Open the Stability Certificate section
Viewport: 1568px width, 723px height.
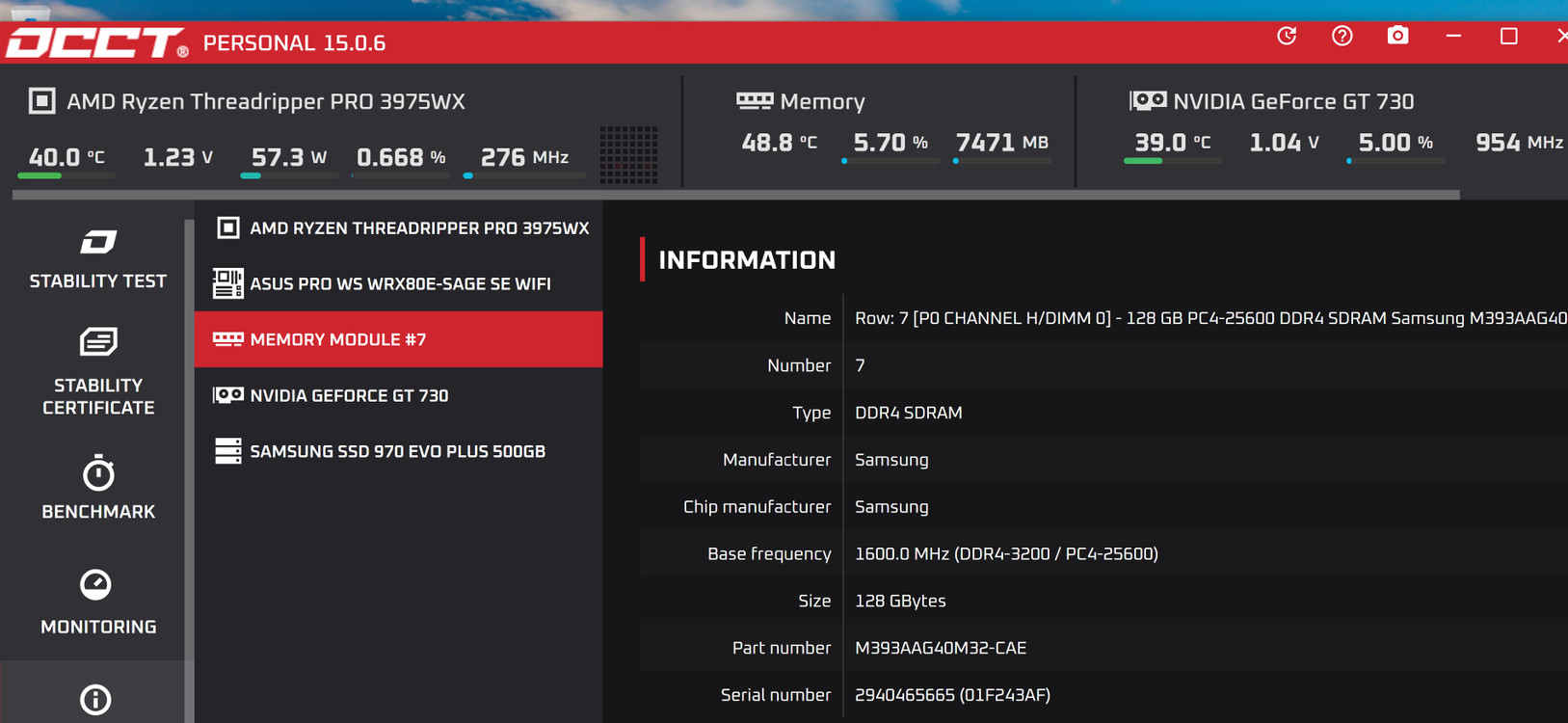(x=97, y=372)
